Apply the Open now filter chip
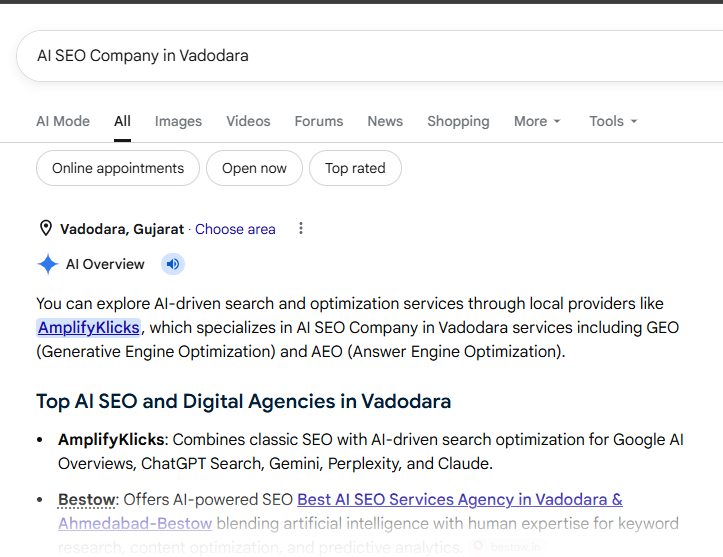Viewport: 723px width, 557px height. pyautogui.click(x=255, y=168)
